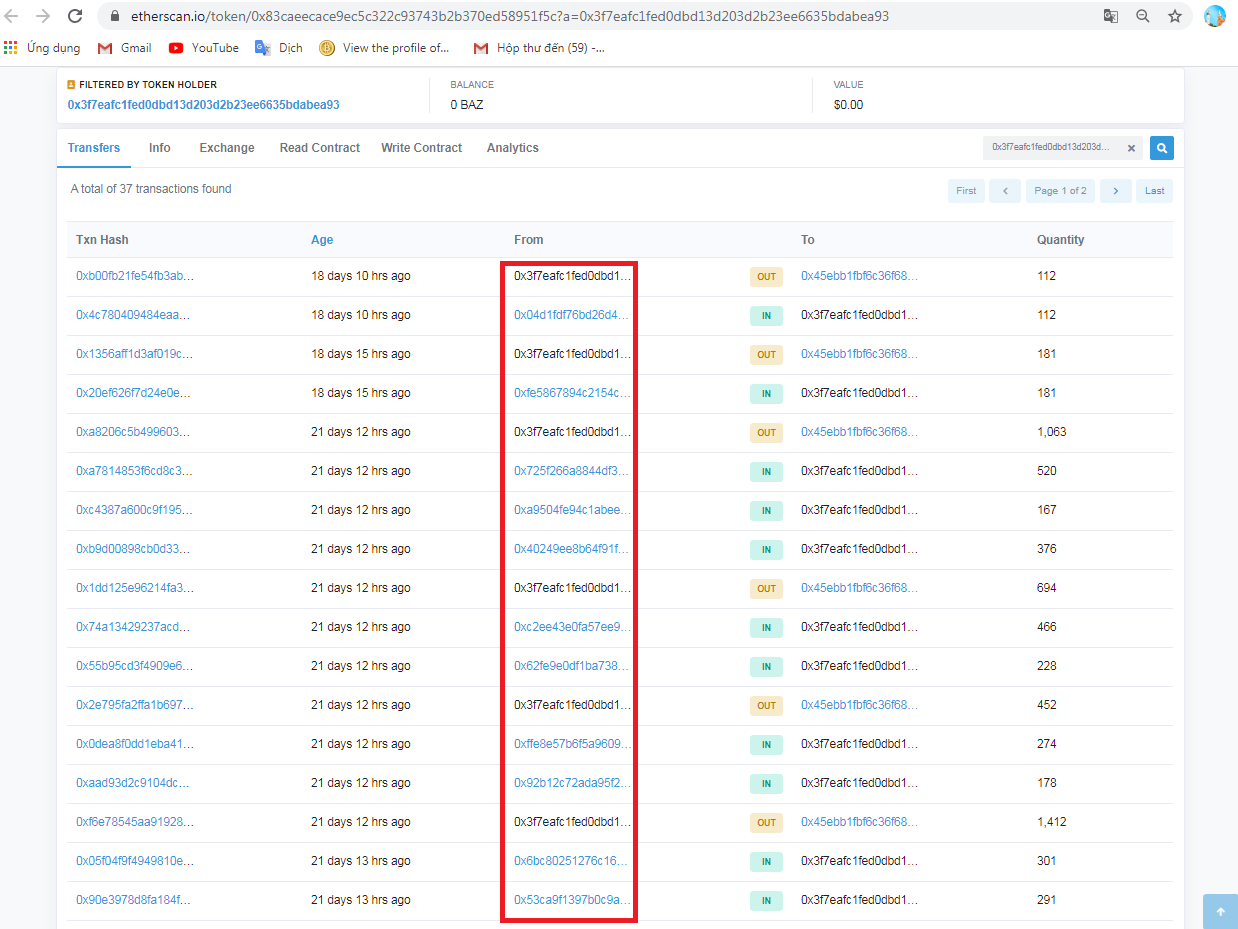This screenshot has width=1238, height=929.
Task: Open the YouTube bookmark
Action: pos(204,48)
